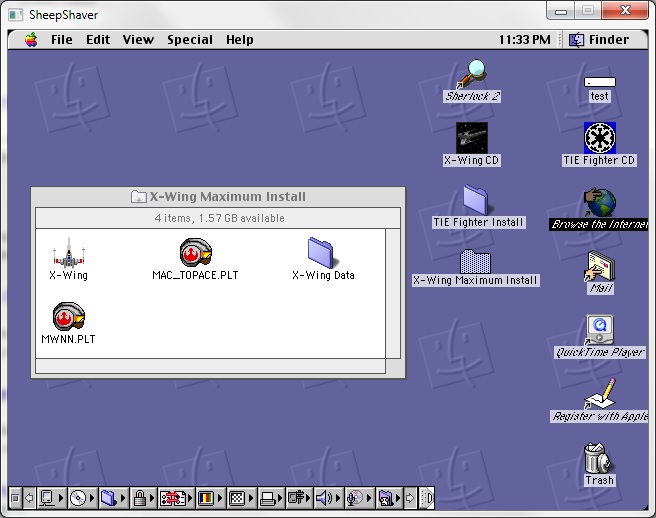Select the Trash icon

599,464
